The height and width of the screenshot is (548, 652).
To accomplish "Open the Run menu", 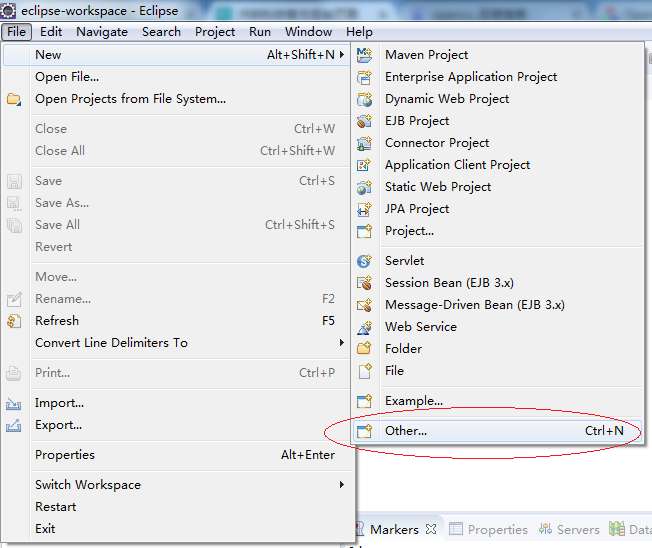I will coord(260,32).
